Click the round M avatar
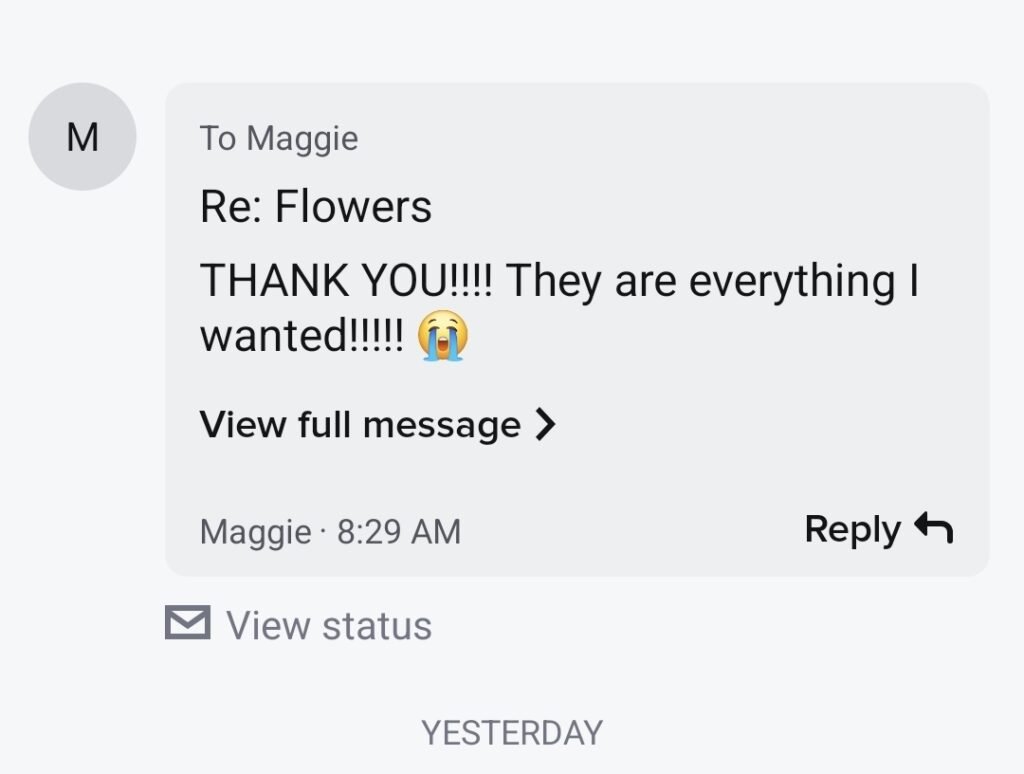 click(82, 137)
